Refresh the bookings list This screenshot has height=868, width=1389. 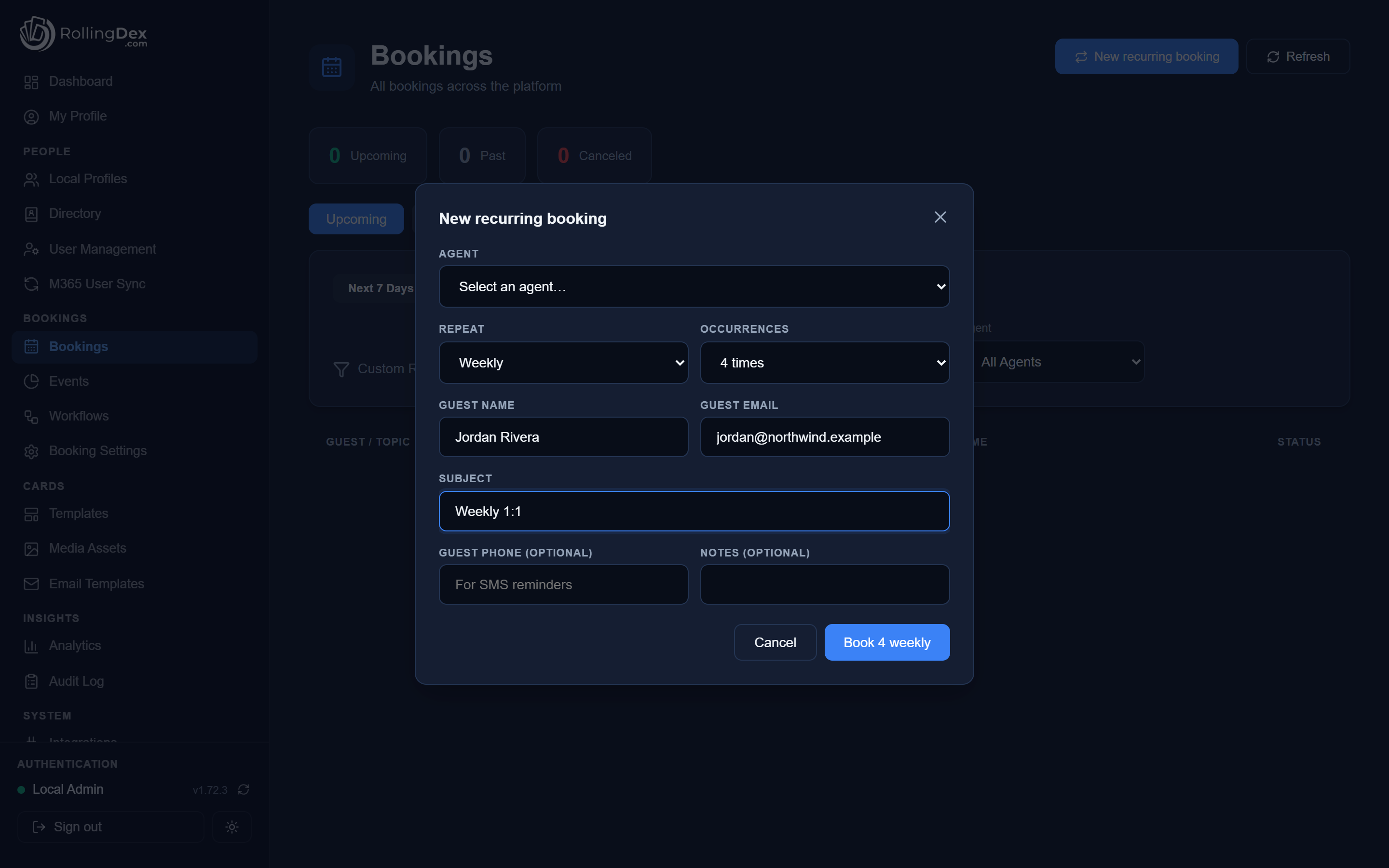coord(1298,56)
